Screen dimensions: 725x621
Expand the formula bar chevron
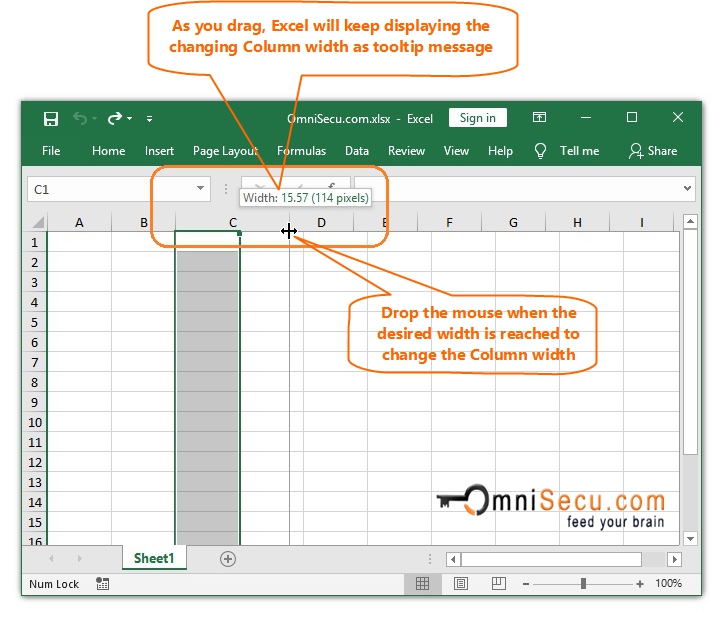[688, 188]
